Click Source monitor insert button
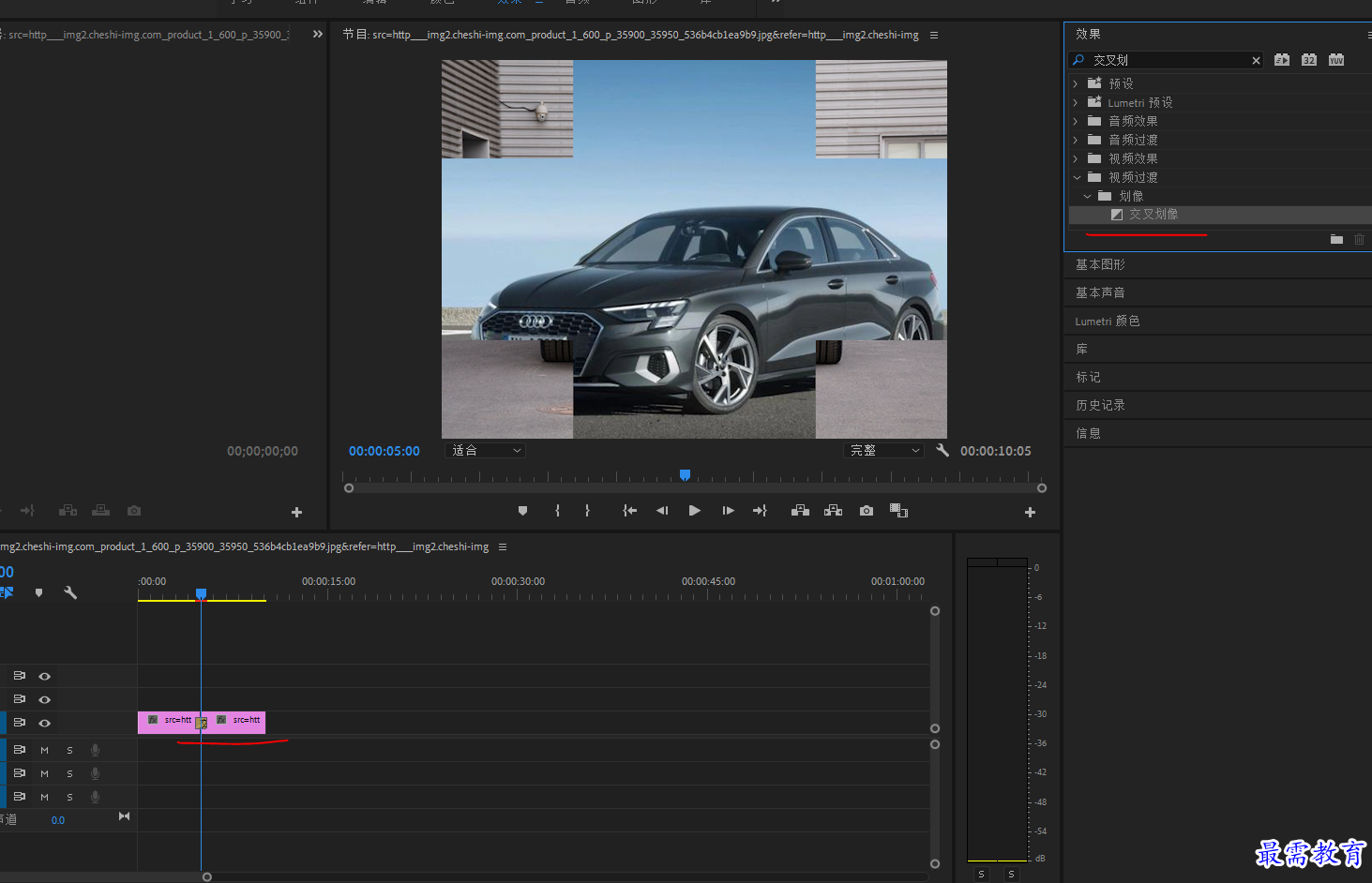Viewport: 1372px width, 883px height. tap(68, 511)
